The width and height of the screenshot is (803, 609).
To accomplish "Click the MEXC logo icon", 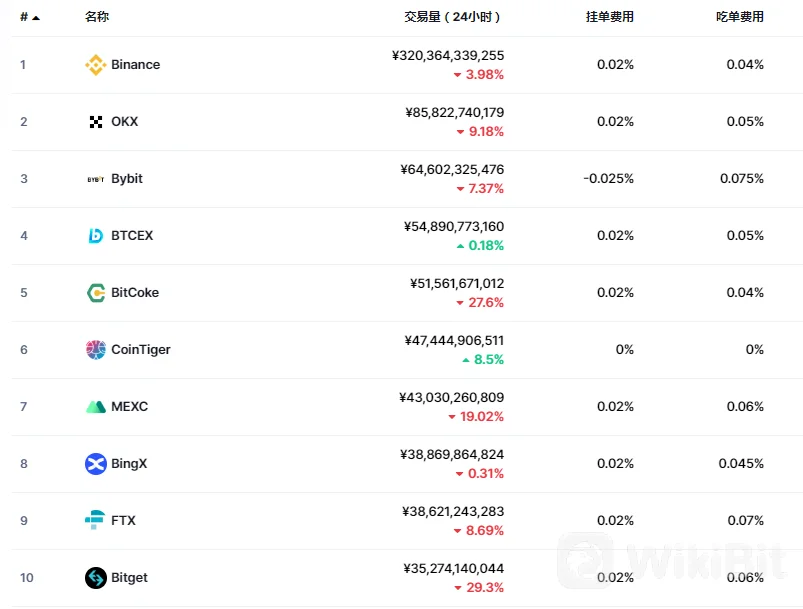I will 95,407.
